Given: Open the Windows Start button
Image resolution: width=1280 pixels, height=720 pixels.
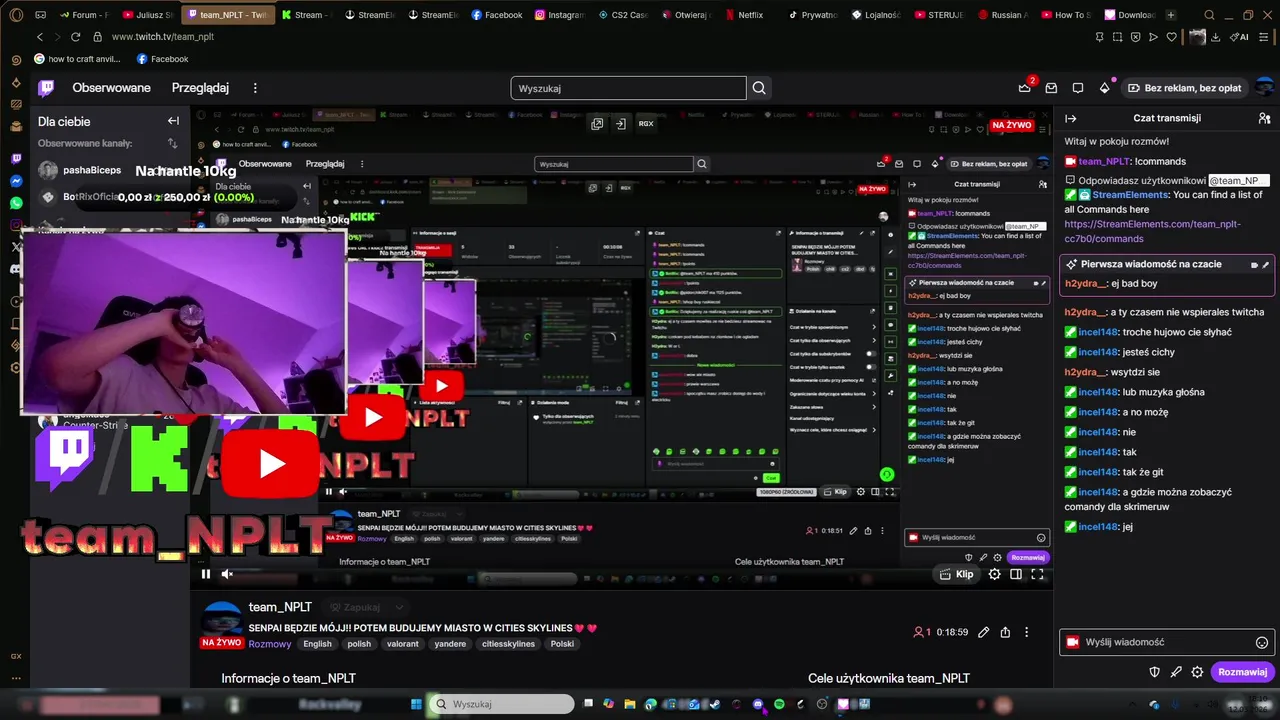Looking at the screenshot, I should pyautogui.click(x=416, y=704).
